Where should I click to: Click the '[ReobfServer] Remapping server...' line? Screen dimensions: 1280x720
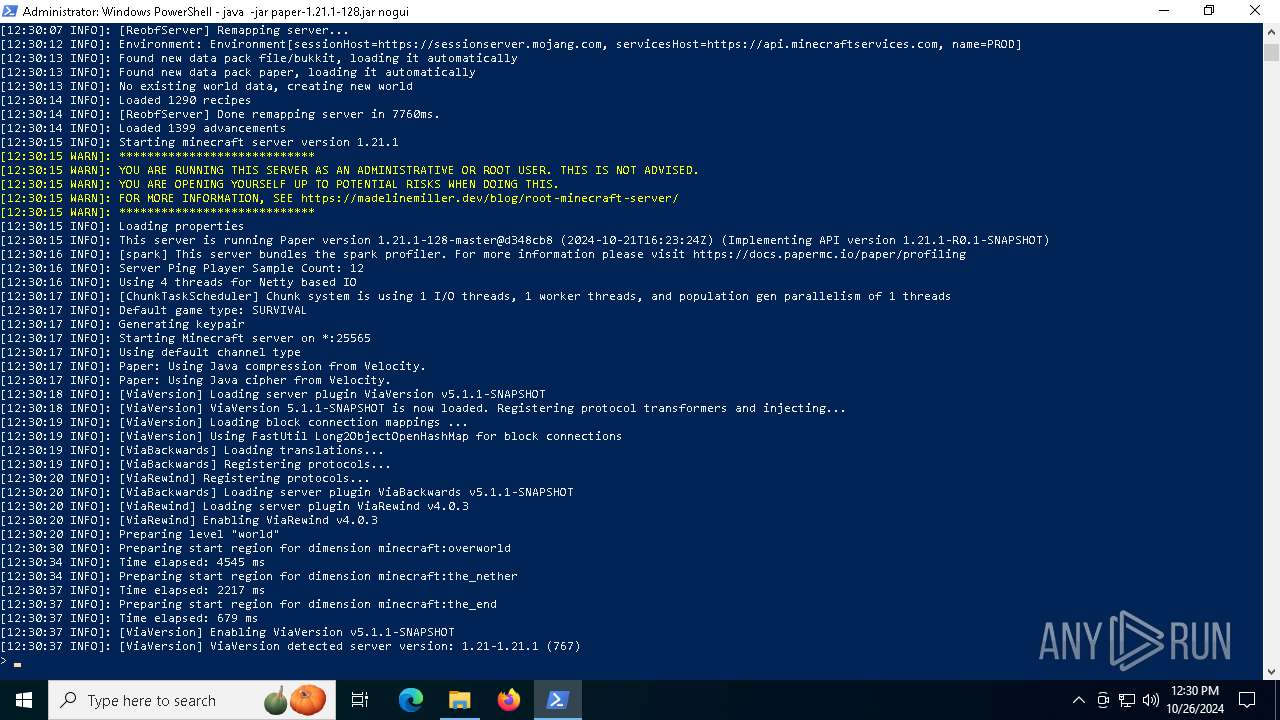coord(175,30)
